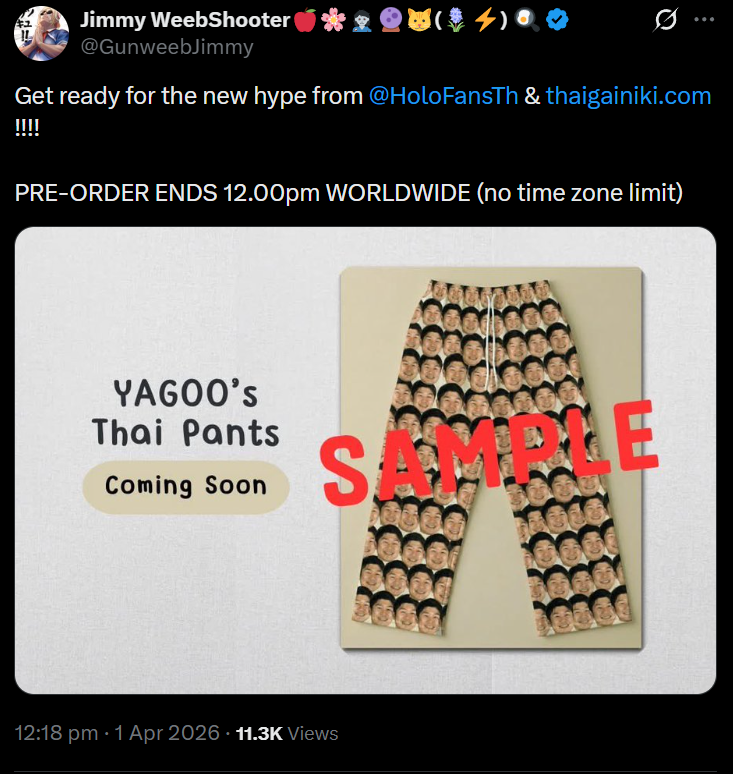The height and width of the screenshot is (774, 733).
Task: Open the three-dot more options menu
Action: click(x=704, y=20)
